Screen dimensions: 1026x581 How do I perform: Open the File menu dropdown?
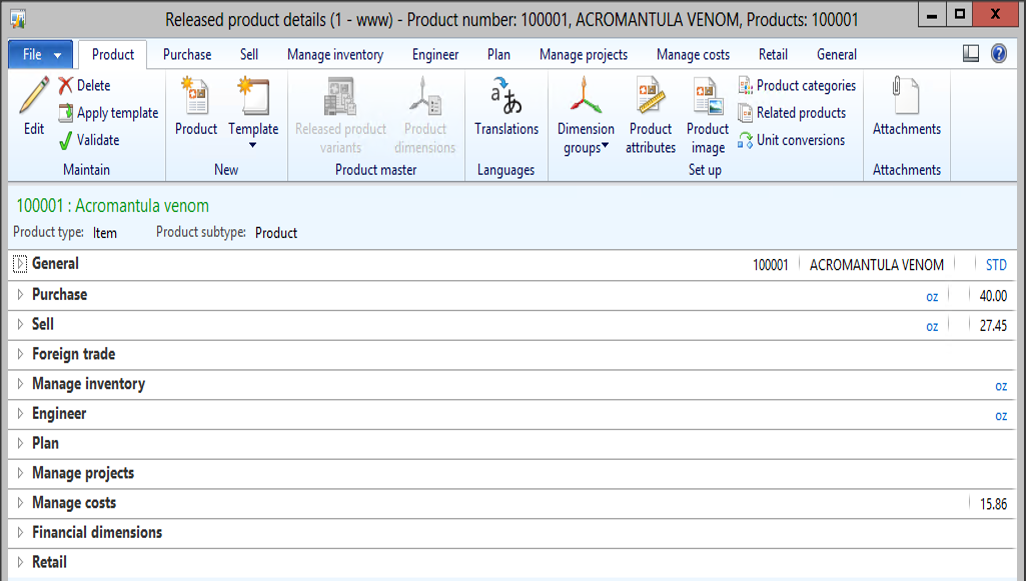click(x=41, y=55)
